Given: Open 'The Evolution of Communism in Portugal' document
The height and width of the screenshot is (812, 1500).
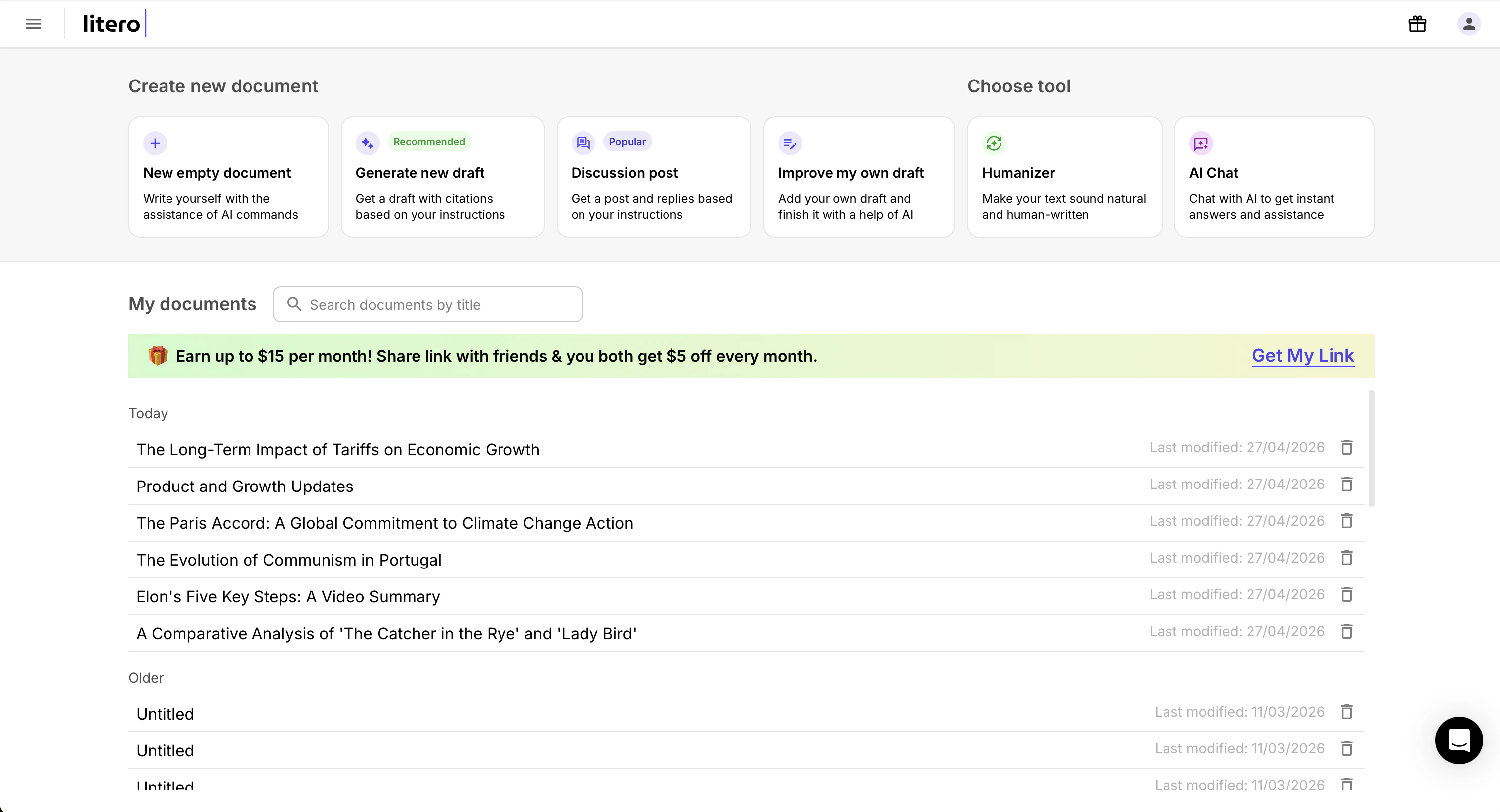Looking at the screenshot, I should (x=289, y=560).
